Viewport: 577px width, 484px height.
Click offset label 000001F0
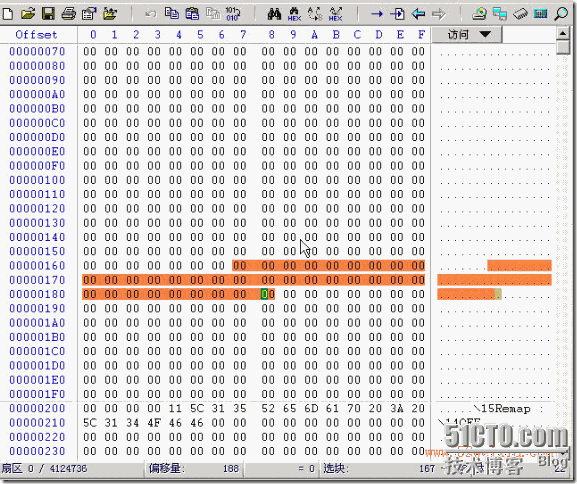click(x=37, y=394)
